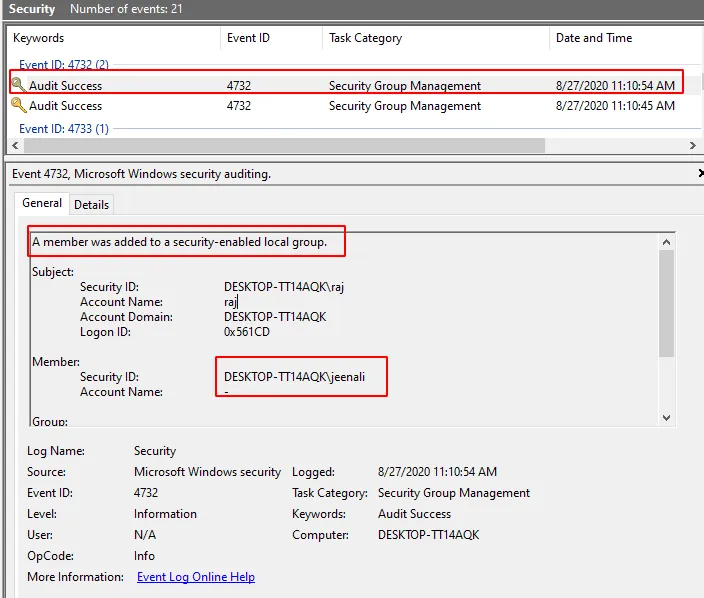Click the description box's down scroll arrow

coord(667,417)
